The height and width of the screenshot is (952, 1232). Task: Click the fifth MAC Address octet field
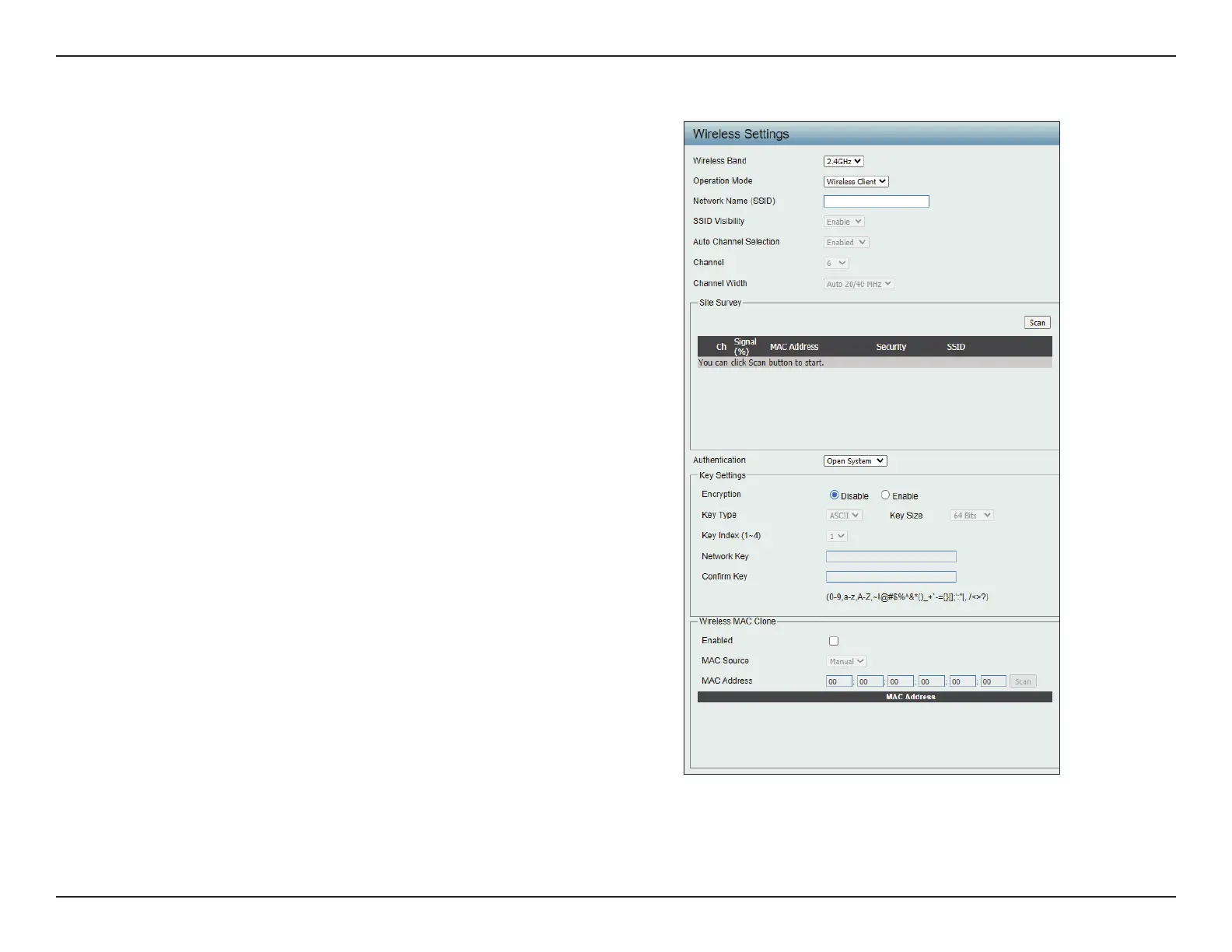pos(963,682)
